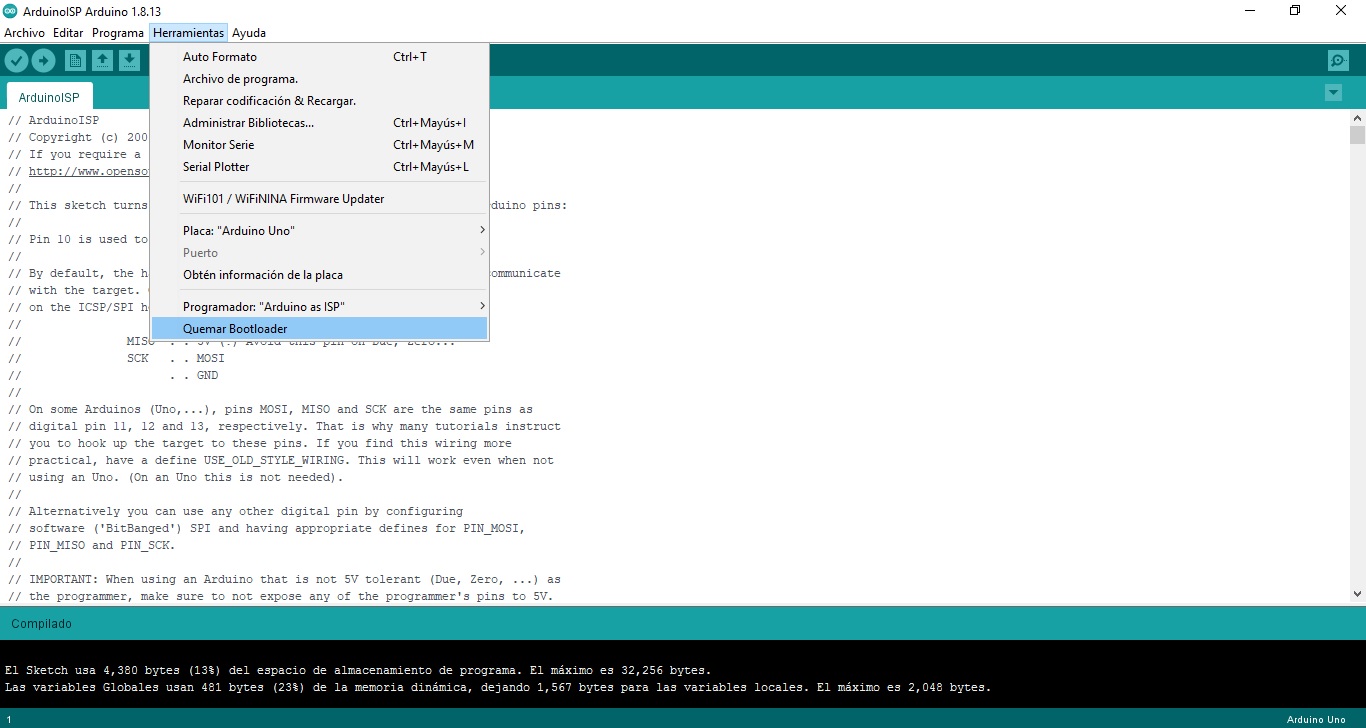The height and width of the screenshot is (728, 1366).
Task: Open the Programa menu
Action: (x=118, y=33)
